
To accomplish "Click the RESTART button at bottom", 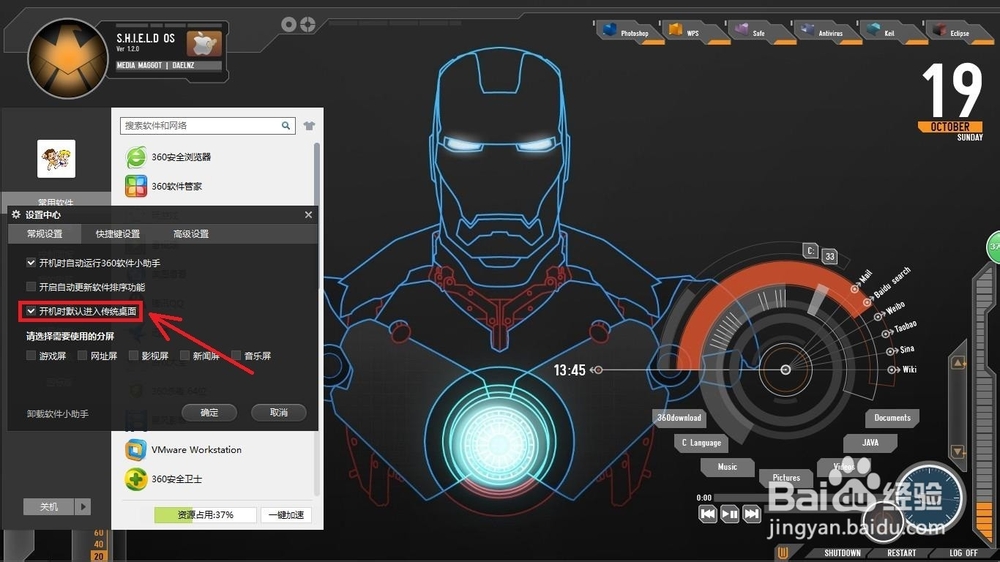I will click(901, 553).
